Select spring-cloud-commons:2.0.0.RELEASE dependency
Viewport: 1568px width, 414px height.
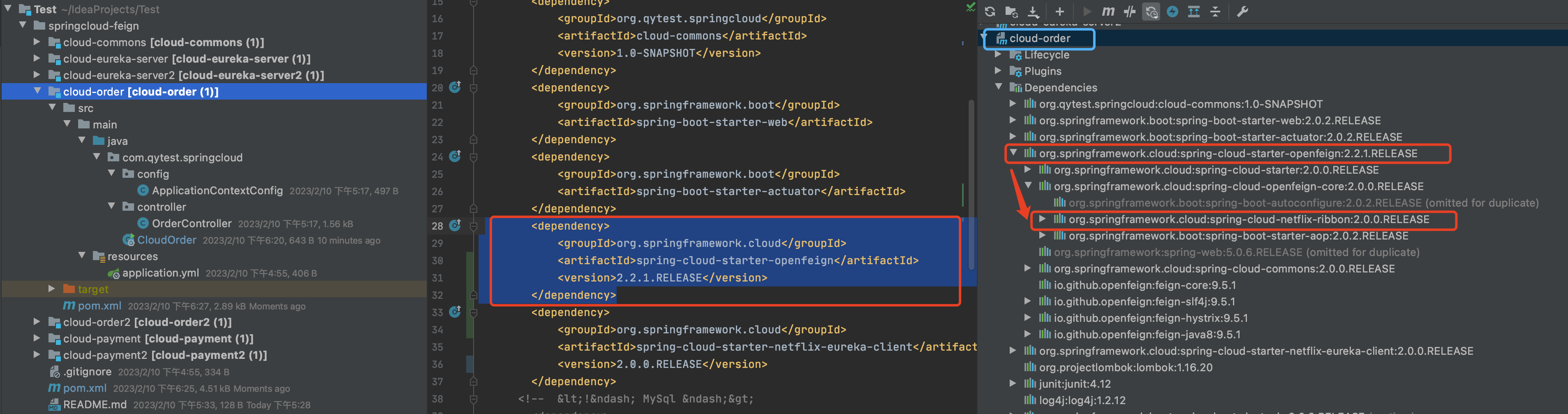click(1224, 269)
